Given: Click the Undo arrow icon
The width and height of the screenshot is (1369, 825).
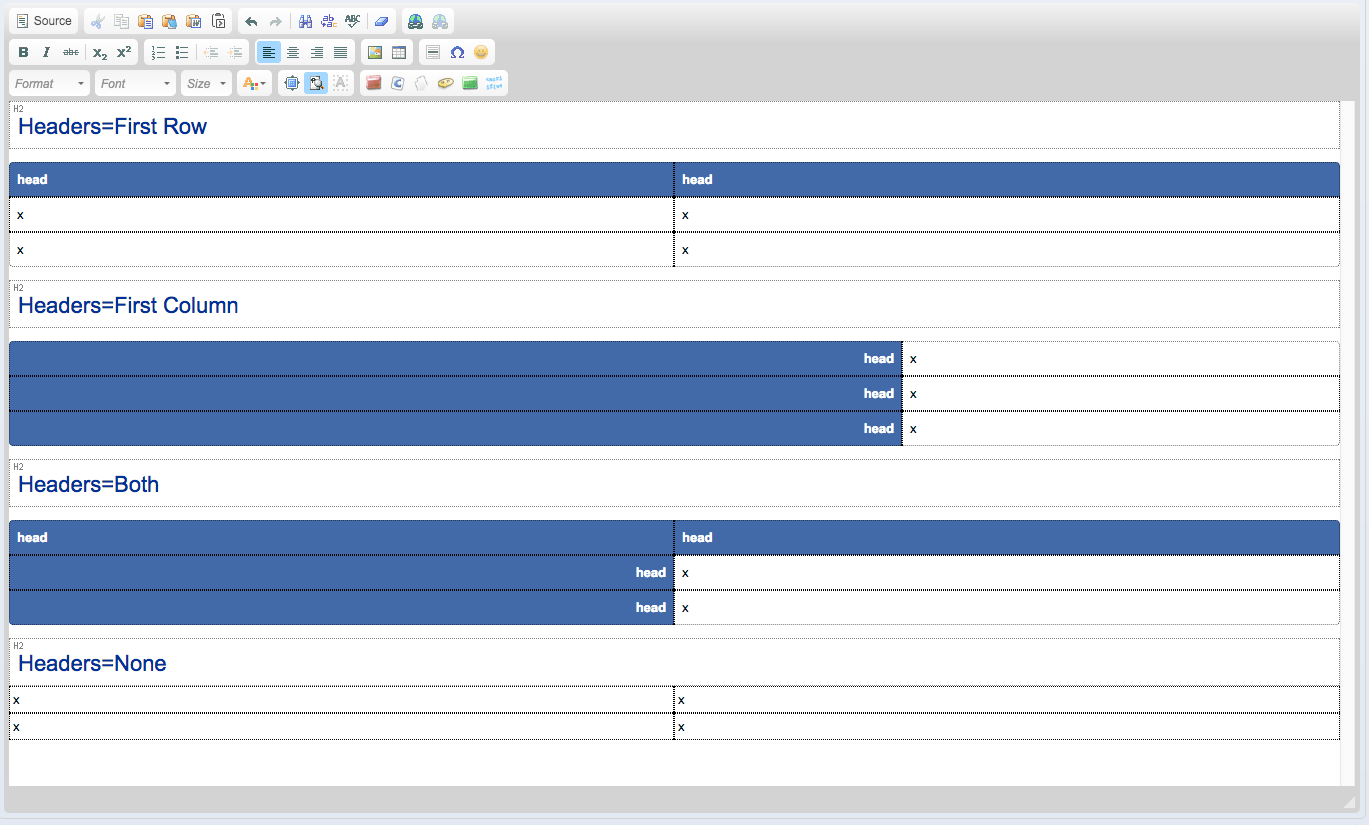Looking at the screenshot, I should click(x=251, y=21).
